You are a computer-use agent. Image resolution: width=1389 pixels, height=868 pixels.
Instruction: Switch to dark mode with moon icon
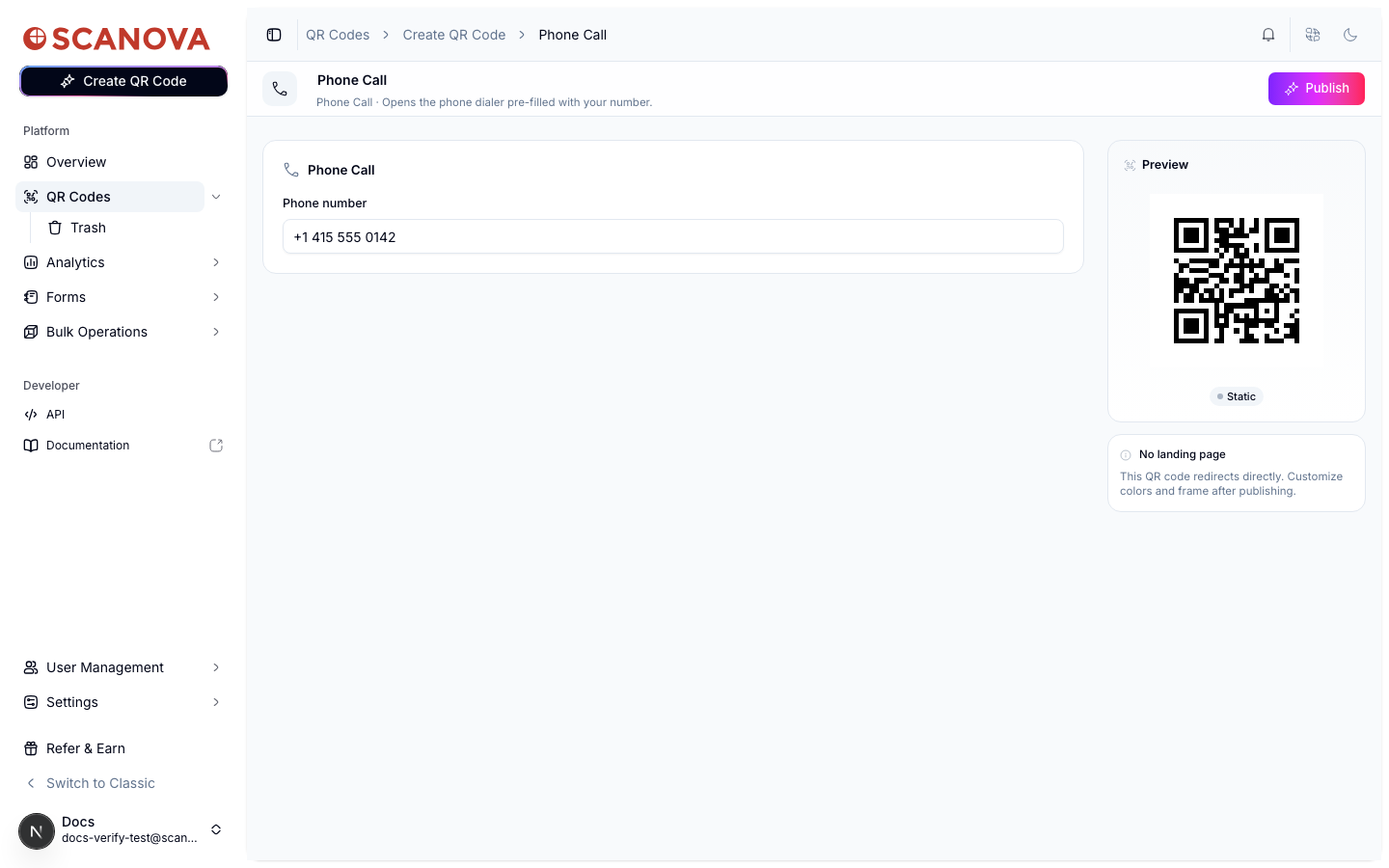click(x=1350, y=35)
